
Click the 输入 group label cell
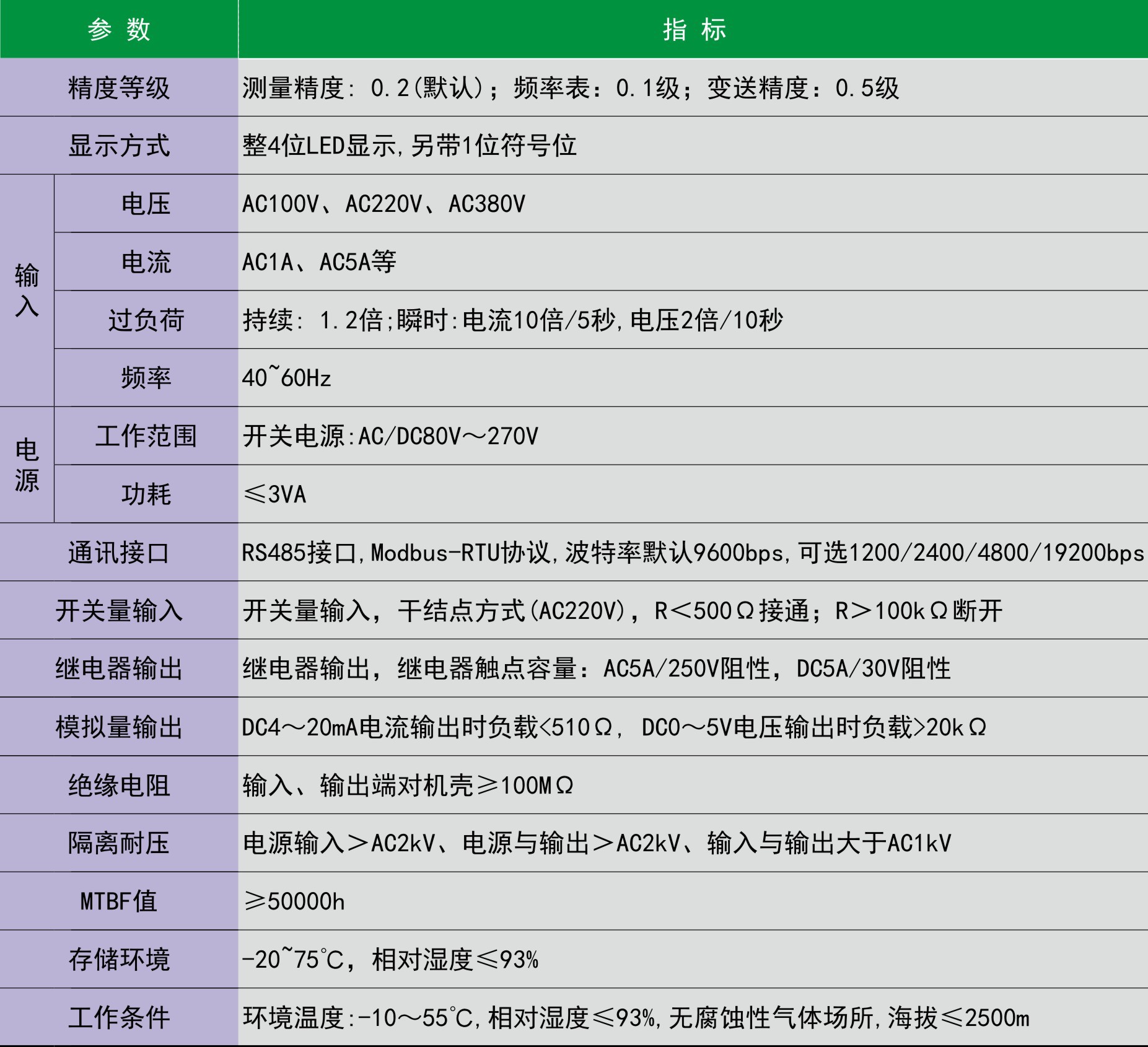coord(27,291)
